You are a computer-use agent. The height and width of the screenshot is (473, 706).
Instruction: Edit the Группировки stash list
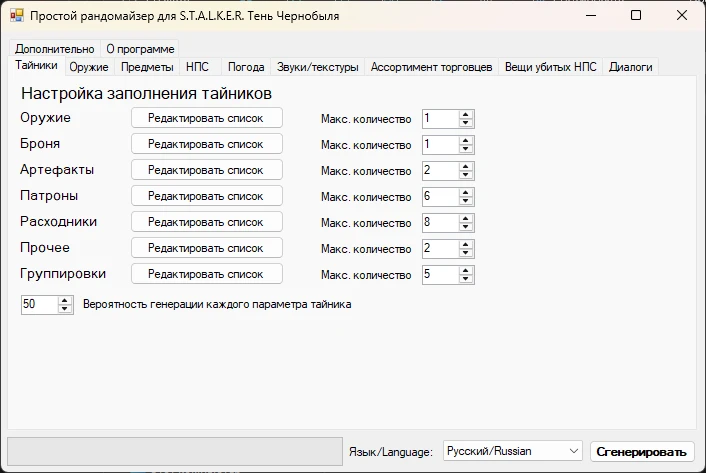coord(207,274)
